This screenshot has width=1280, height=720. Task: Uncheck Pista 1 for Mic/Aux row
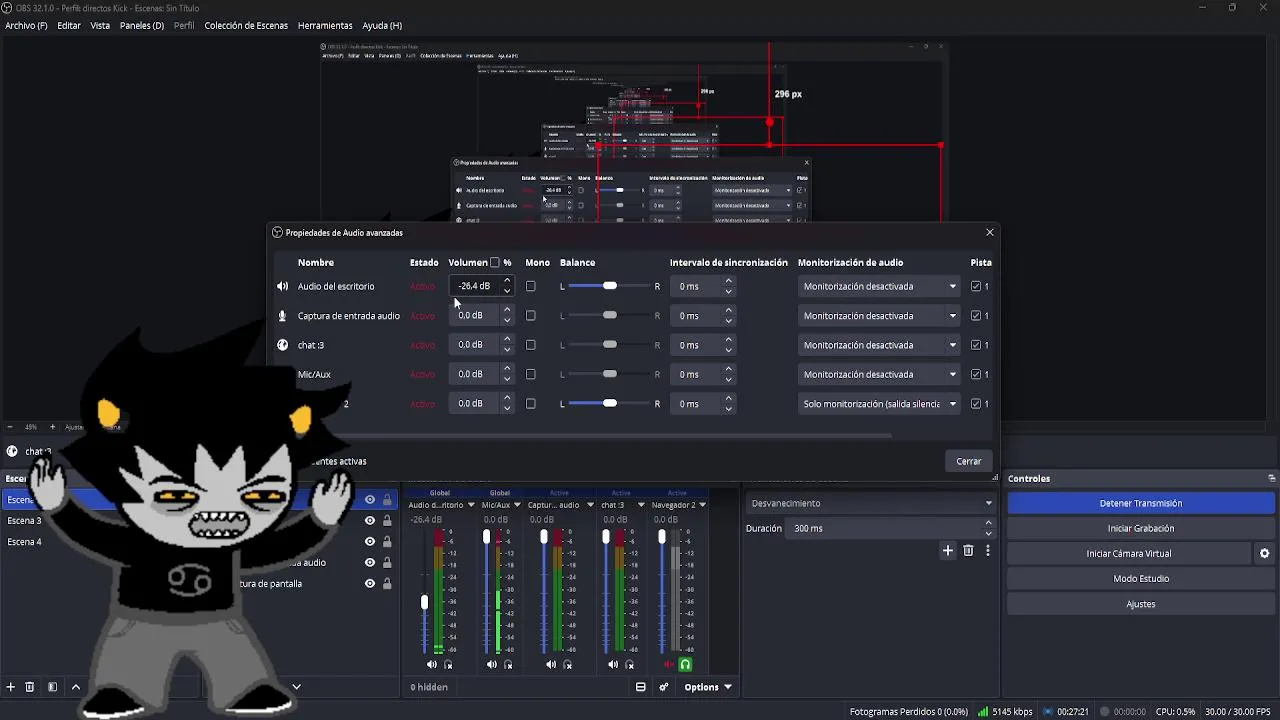point(976,374)
